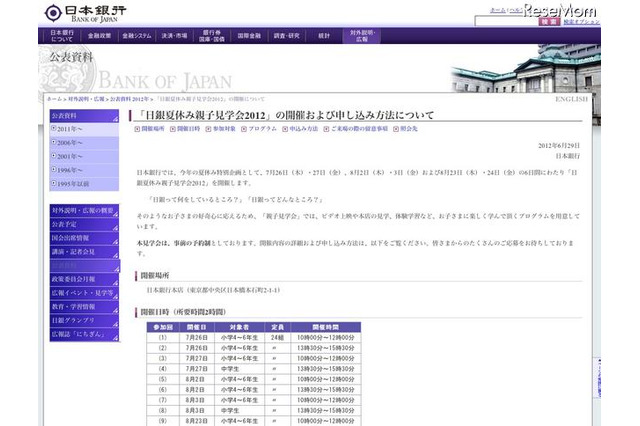
Task: Expand the 2001年～ sidebar item
Action: click(84, 157)
